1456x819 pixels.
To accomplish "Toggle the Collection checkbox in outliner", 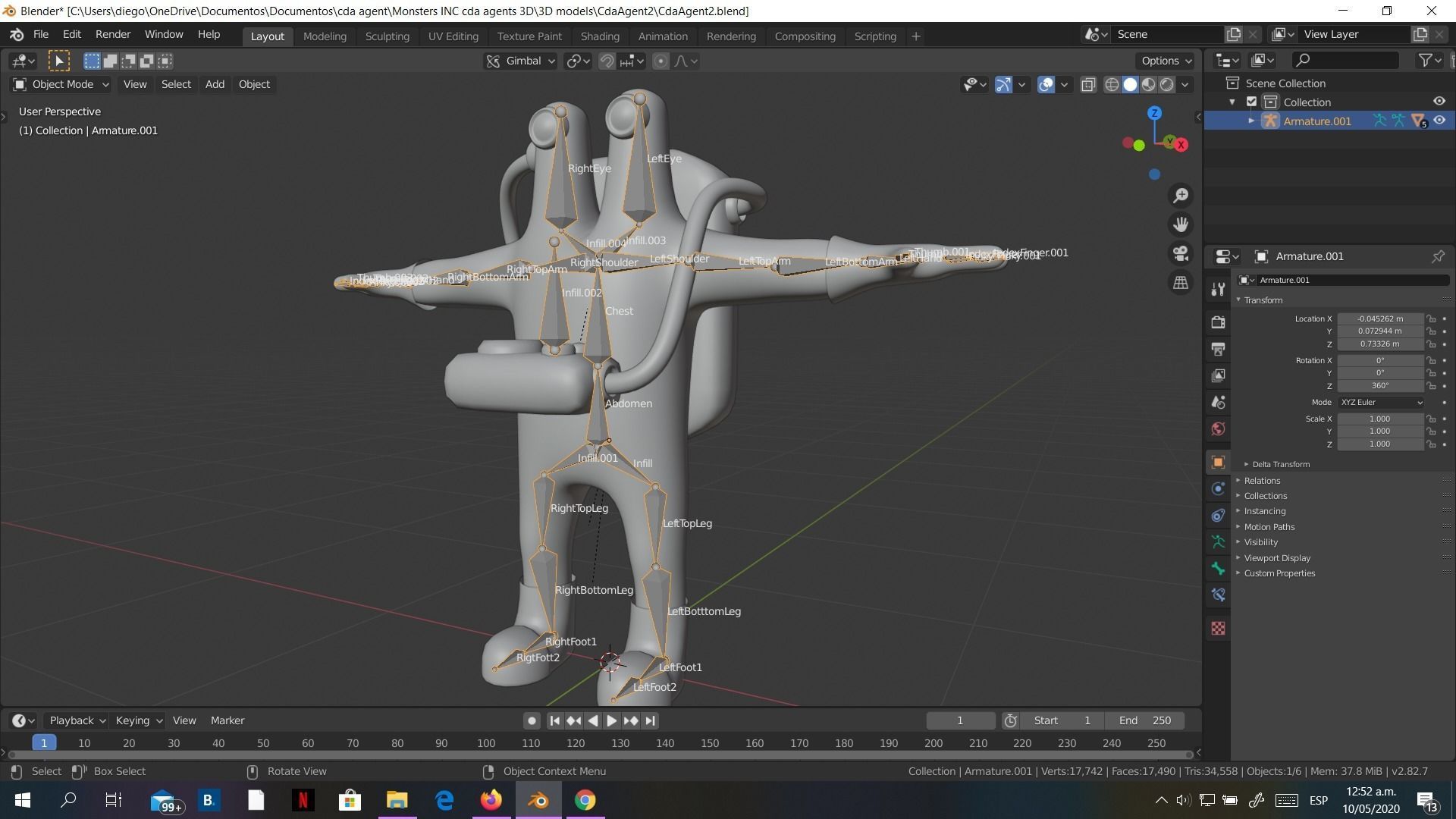I will pos(1252,102).
